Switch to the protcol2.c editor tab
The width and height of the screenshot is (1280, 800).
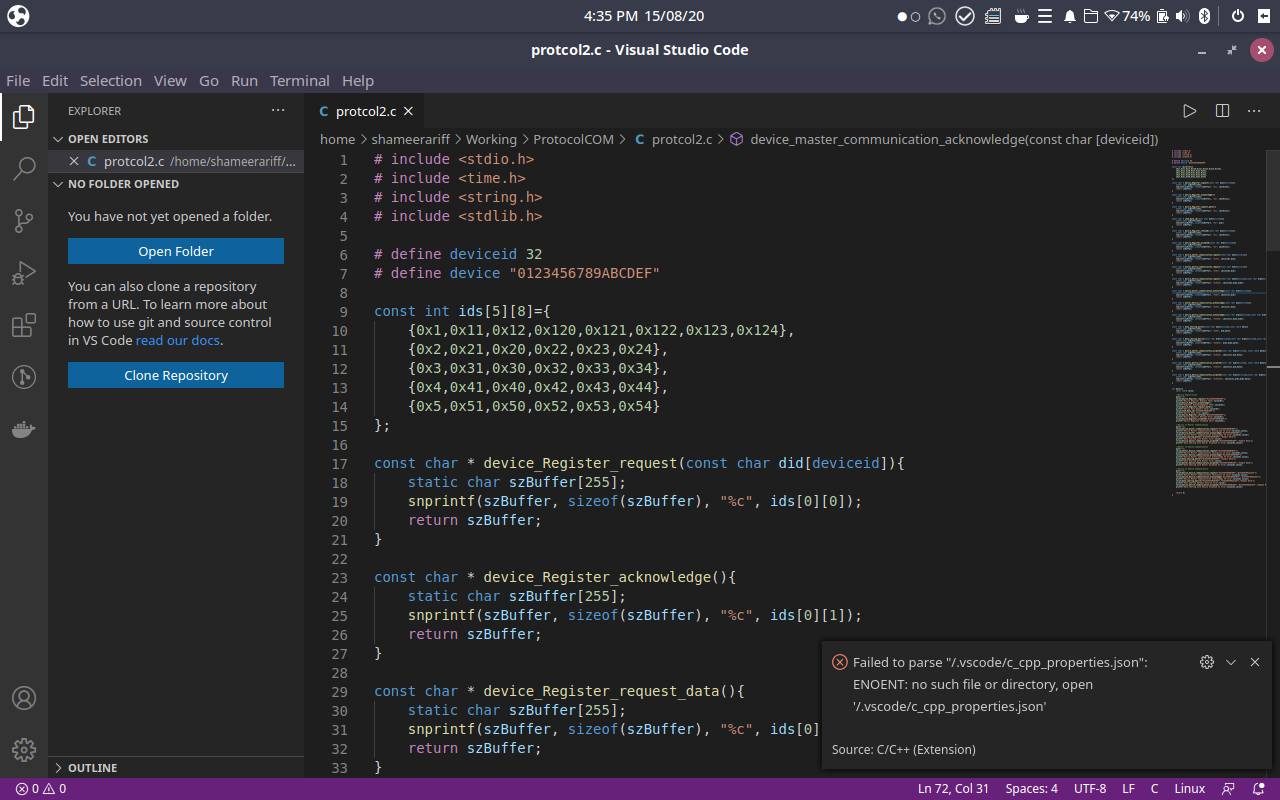coord(365,111)
